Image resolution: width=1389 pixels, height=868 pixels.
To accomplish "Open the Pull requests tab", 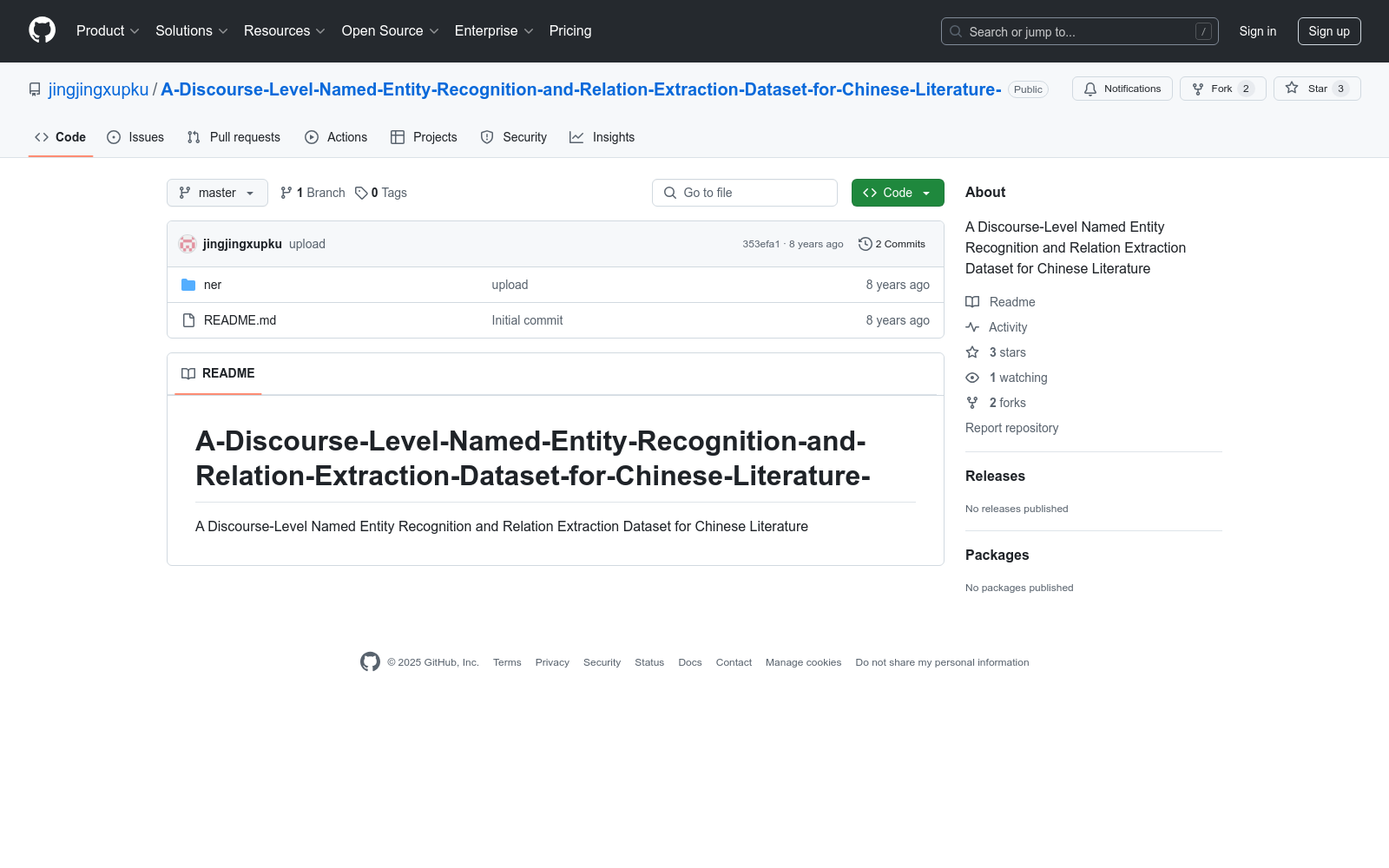I will 234,137.
